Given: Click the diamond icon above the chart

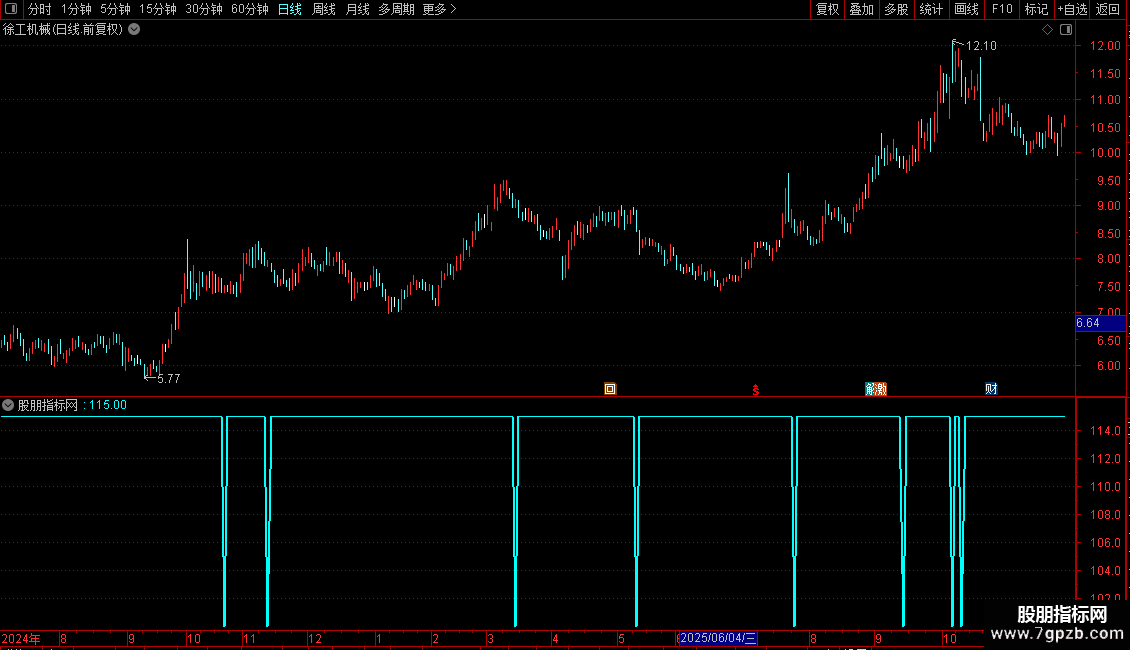Looking at the screenshot, I should [x=1048, y=30].
